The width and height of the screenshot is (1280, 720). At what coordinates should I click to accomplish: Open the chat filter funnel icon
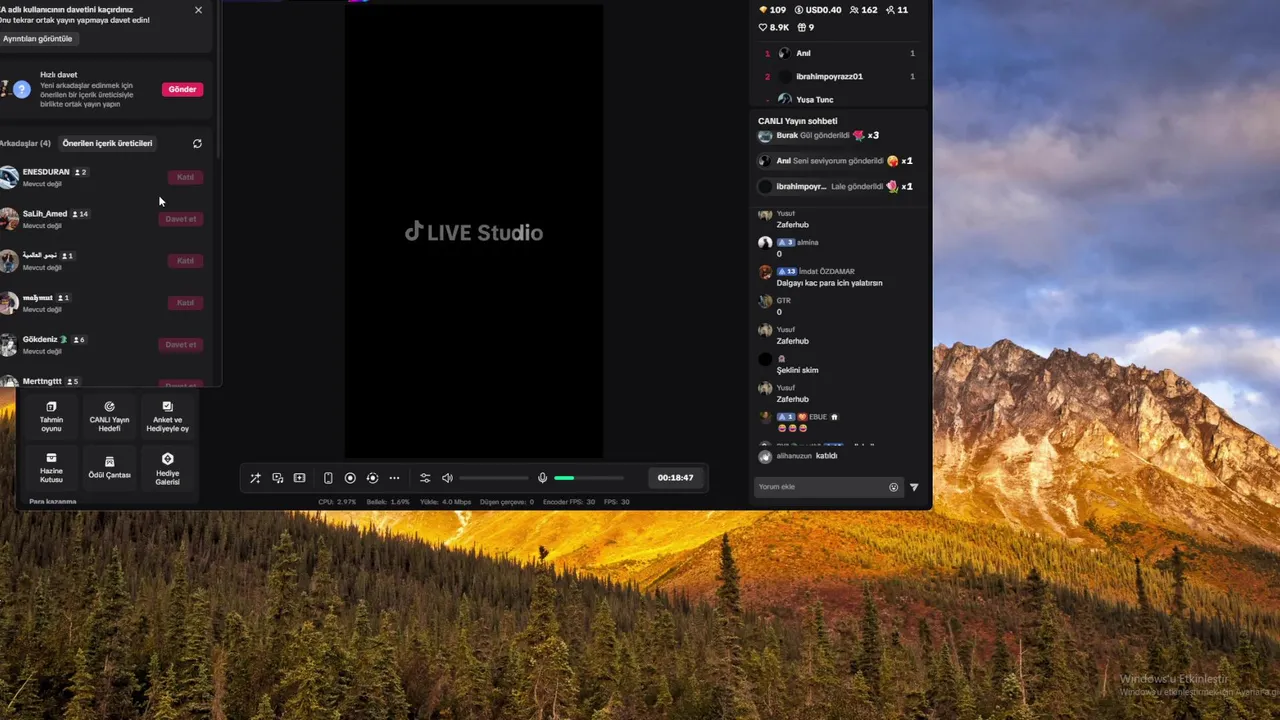click(914, 487)
